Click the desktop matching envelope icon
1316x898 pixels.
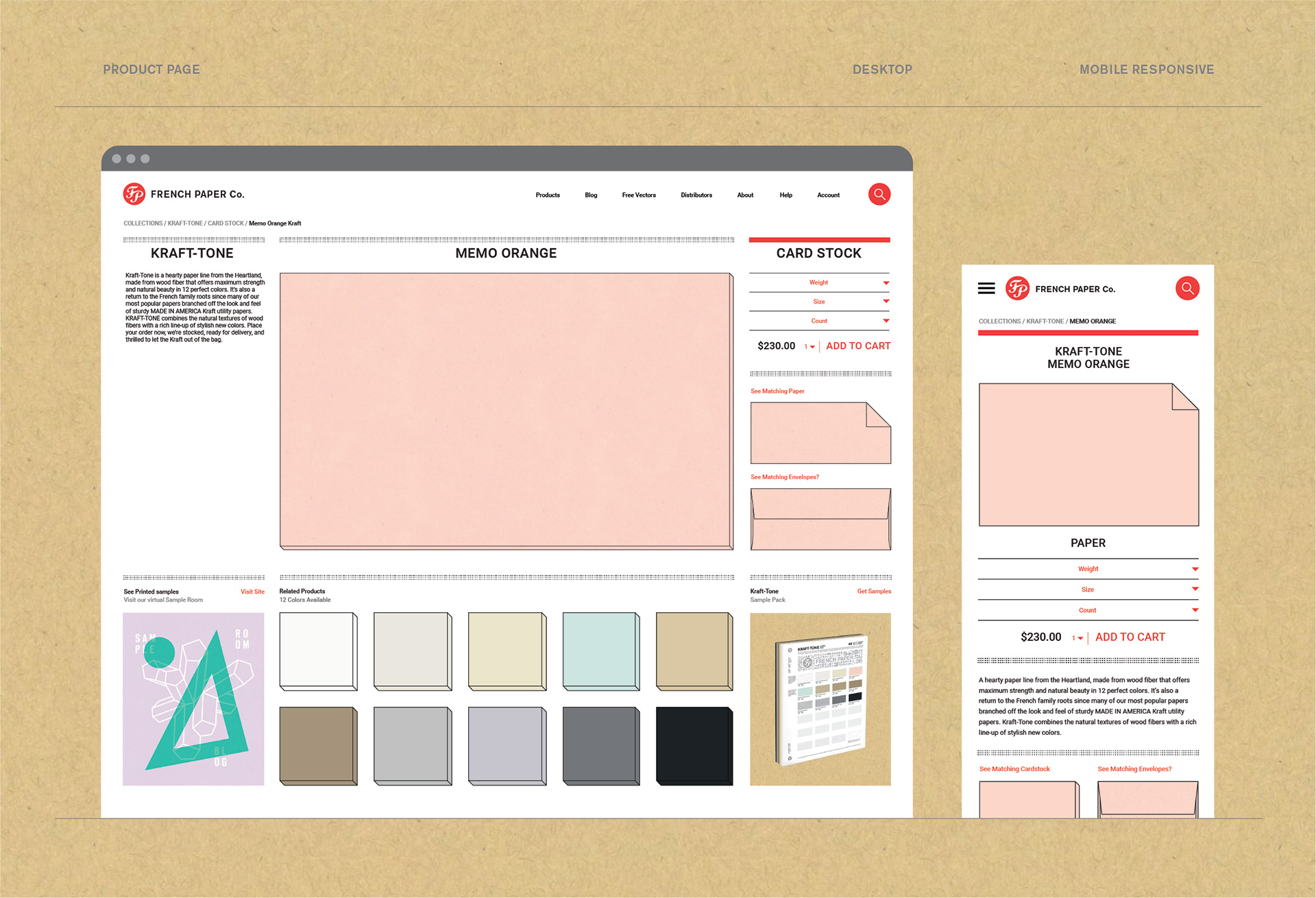[820, 519]
